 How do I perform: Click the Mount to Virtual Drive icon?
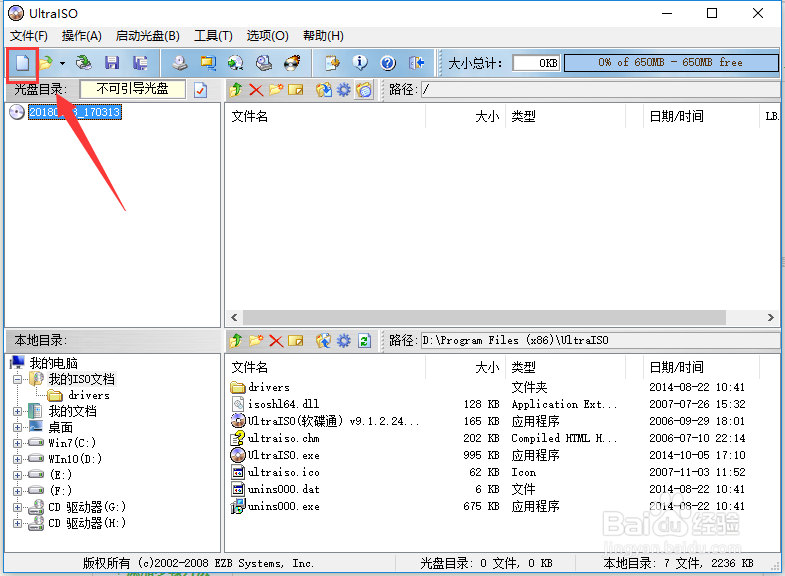[263, 63]
